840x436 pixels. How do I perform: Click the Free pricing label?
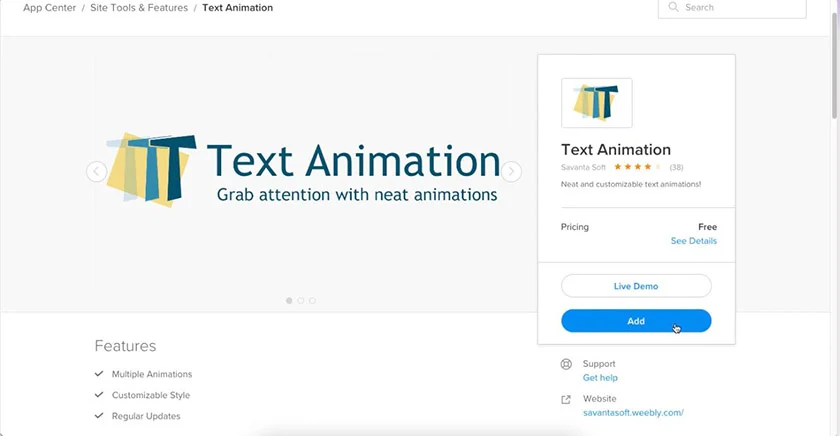[x=707, y=227]
